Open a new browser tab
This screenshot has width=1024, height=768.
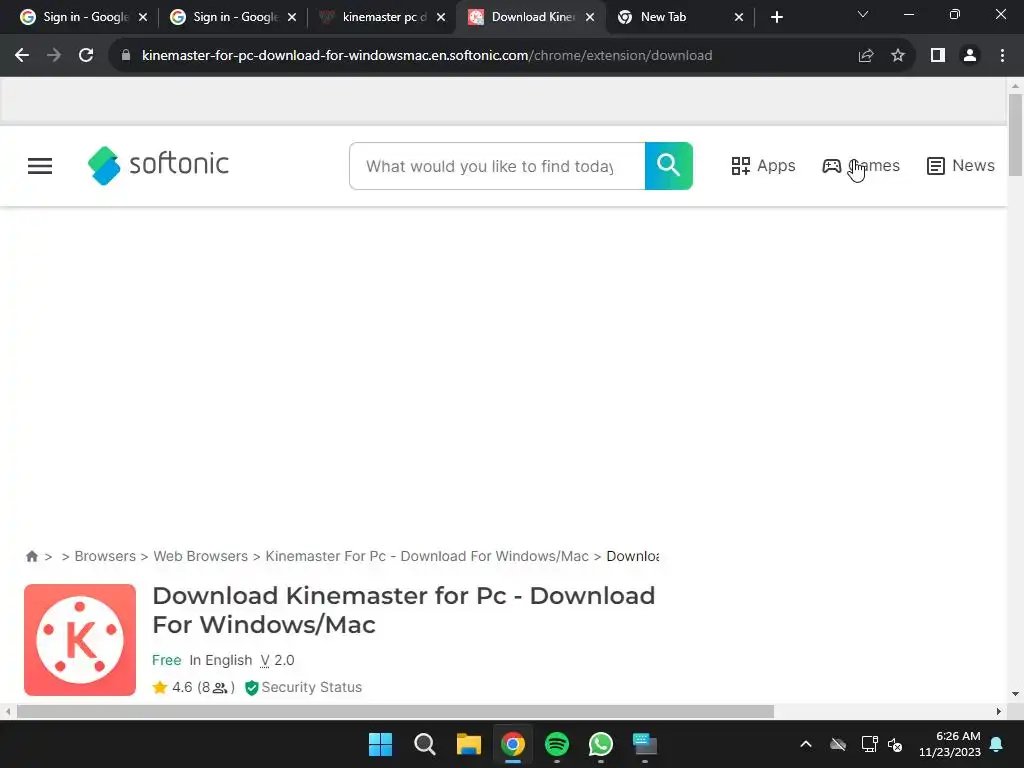(x=776, y=18)
